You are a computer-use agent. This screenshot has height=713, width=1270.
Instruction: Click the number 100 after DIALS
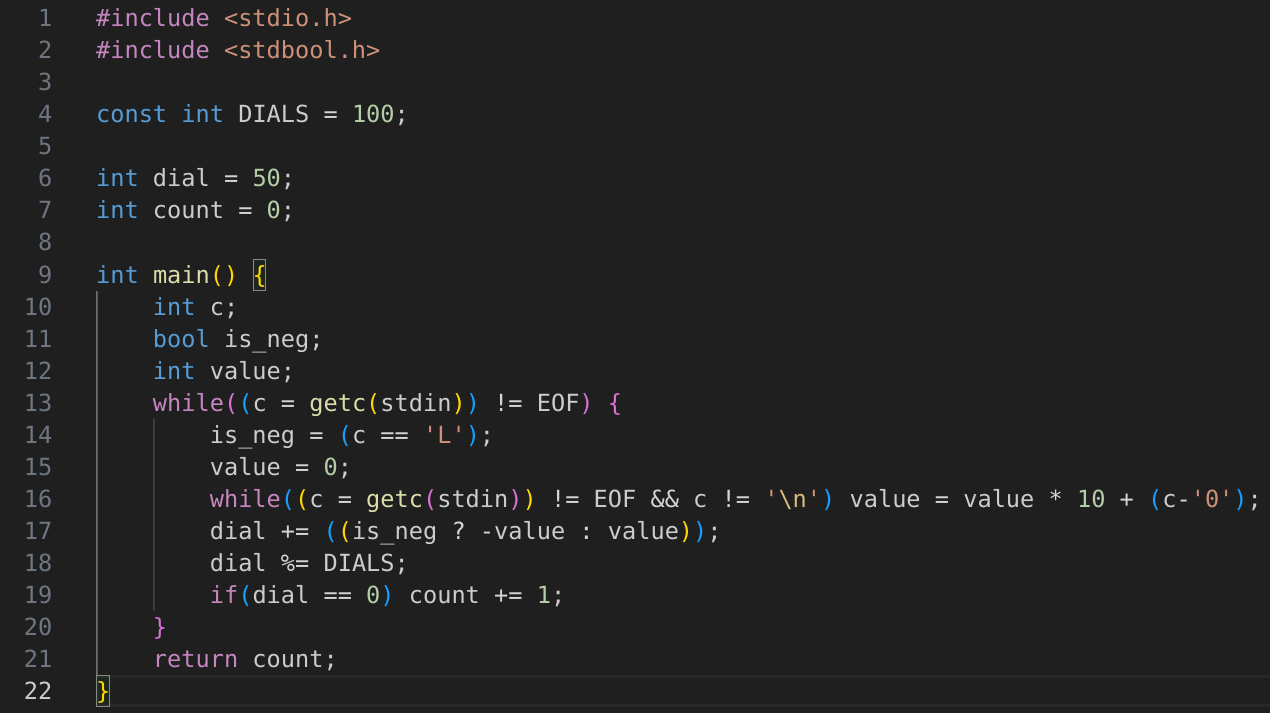373,114
